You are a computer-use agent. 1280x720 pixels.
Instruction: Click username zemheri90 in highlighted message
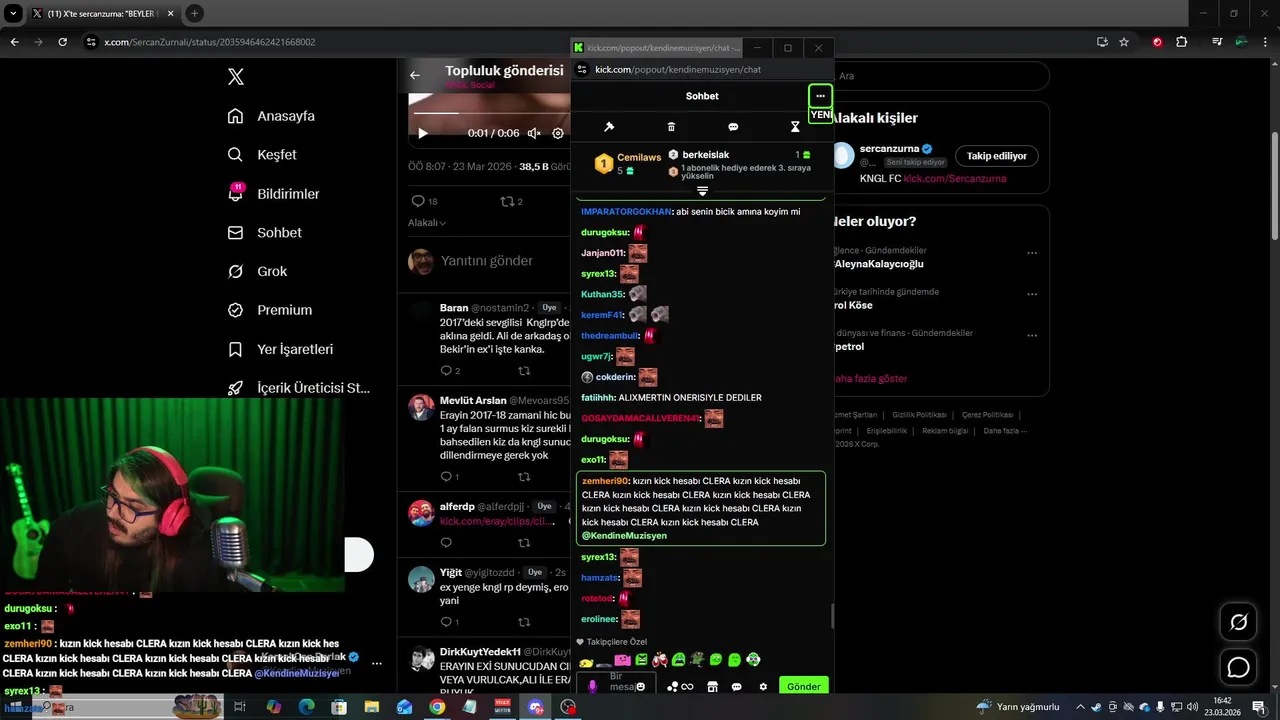(x=604, y=481)
